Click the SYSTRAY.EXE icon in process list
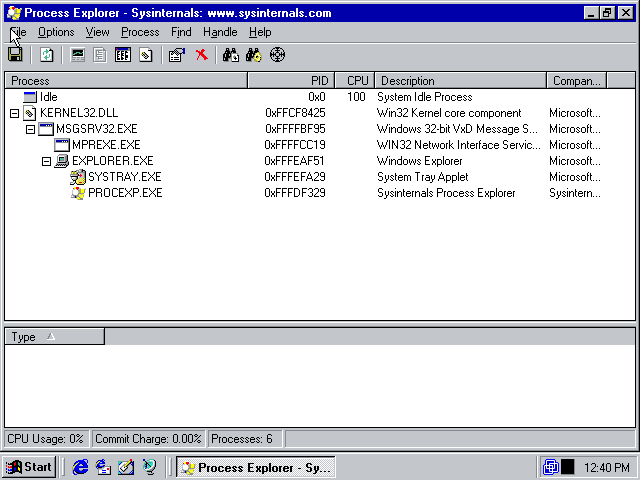Screen dimensions: 640x480 78,177
